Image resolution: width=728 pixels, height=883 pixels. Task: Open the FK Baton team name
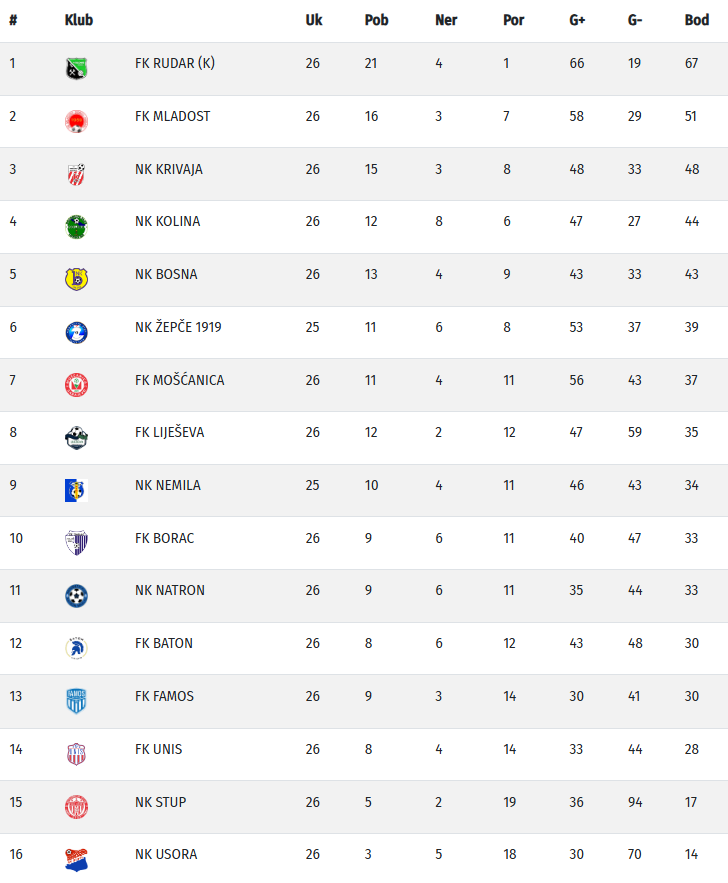(164, 643)
